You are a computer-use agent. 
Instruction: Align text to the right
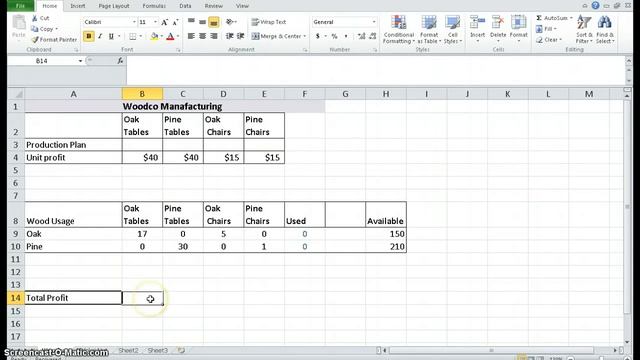[213, 36]
